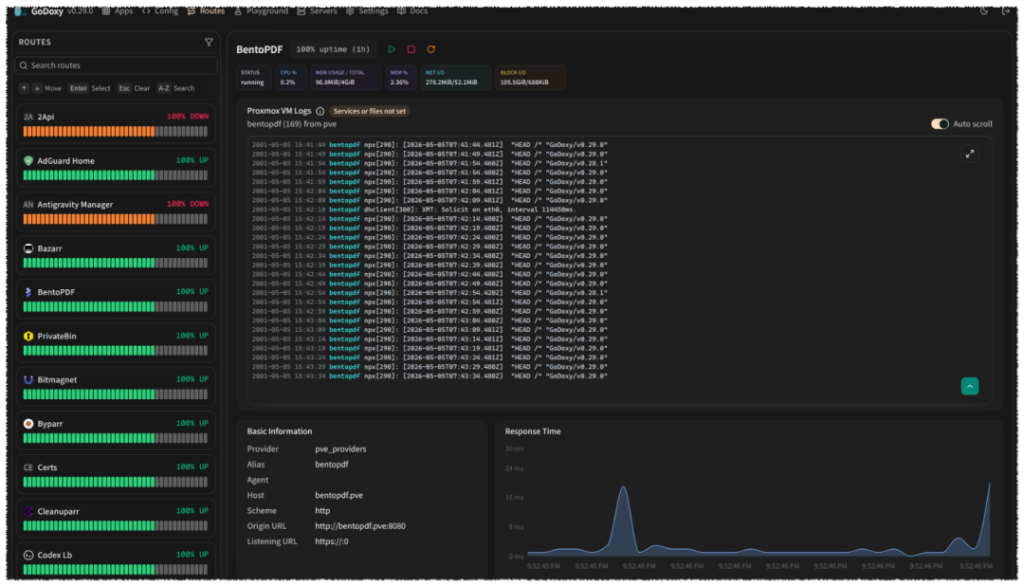Stop BentoPDF with the red square icon
1024x586 pixels.
pos(411,50)
